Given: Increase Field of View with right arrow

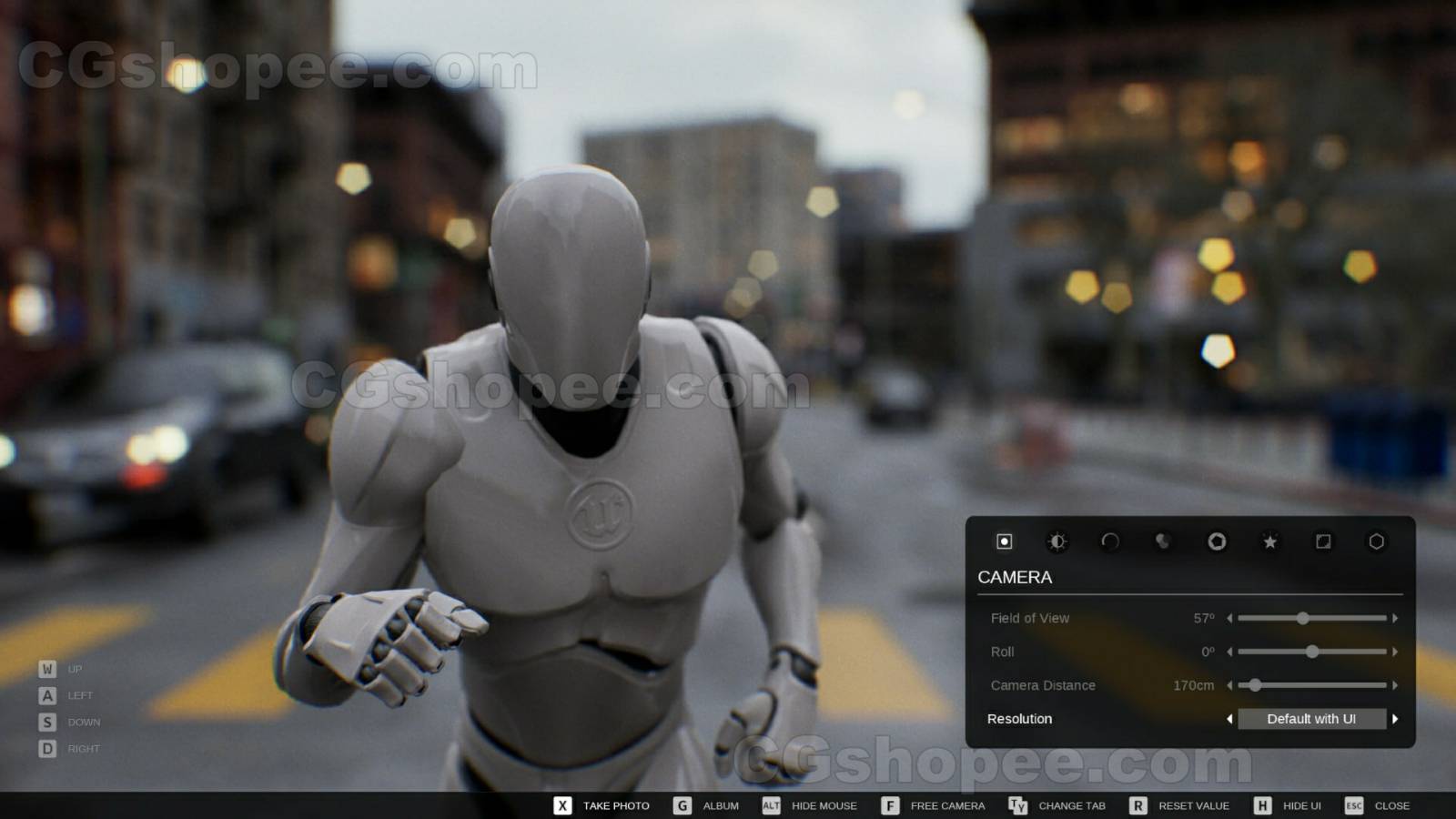Looking at the screenshot, I should click(1395, 618).
